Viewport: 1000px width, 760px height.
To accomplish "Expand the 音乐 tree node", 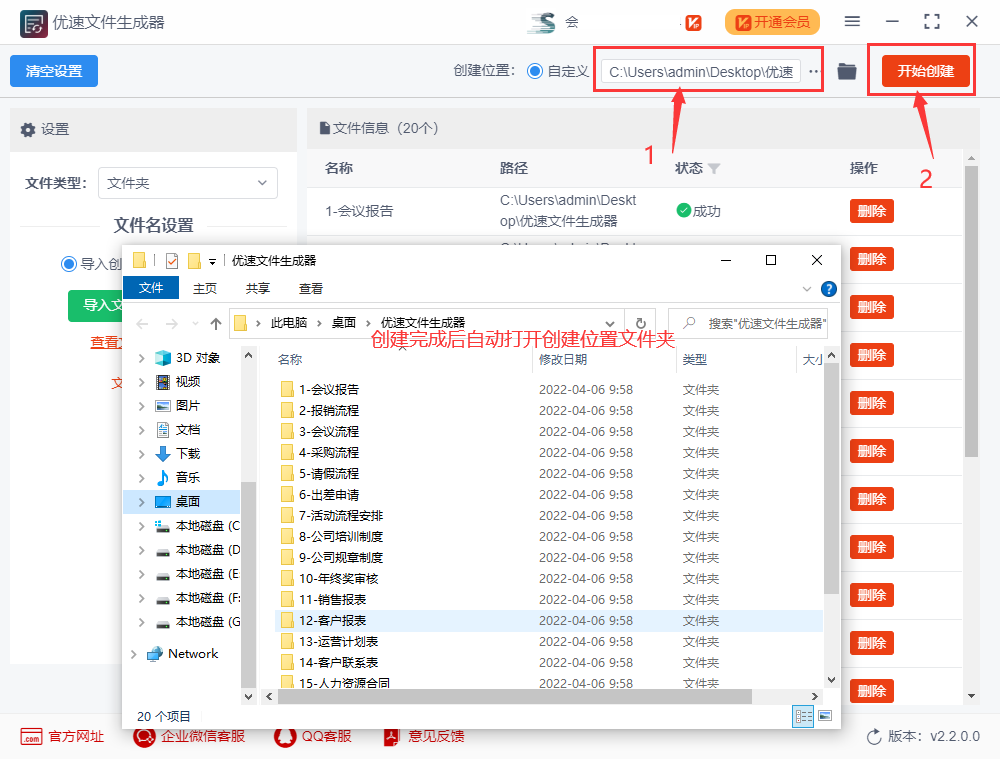I will (x=143, y=477).
